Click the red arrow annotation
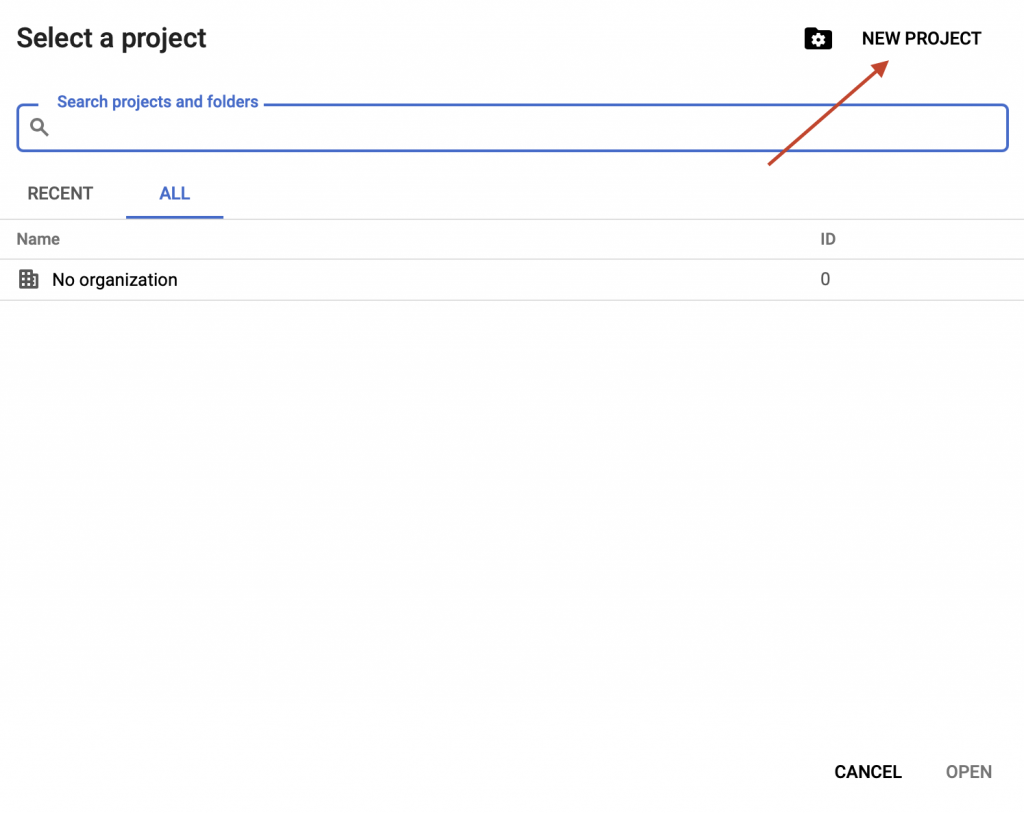The width and height of the screenshot is (1024, 813). point(828,112)
